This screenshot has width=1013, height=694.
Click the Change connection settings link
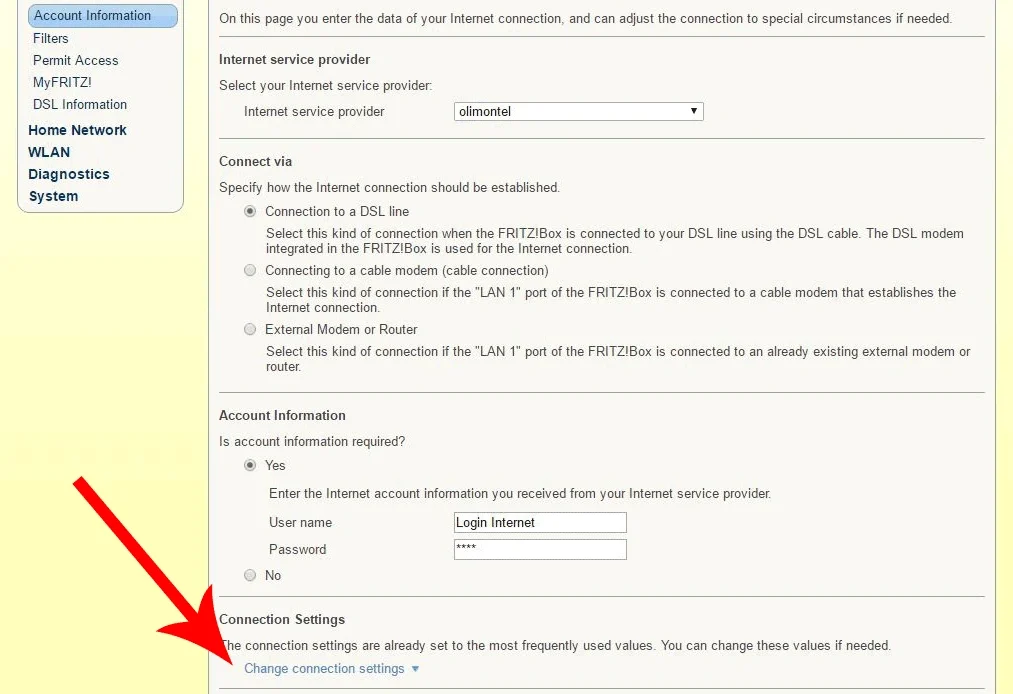click(x=324, y=669)
